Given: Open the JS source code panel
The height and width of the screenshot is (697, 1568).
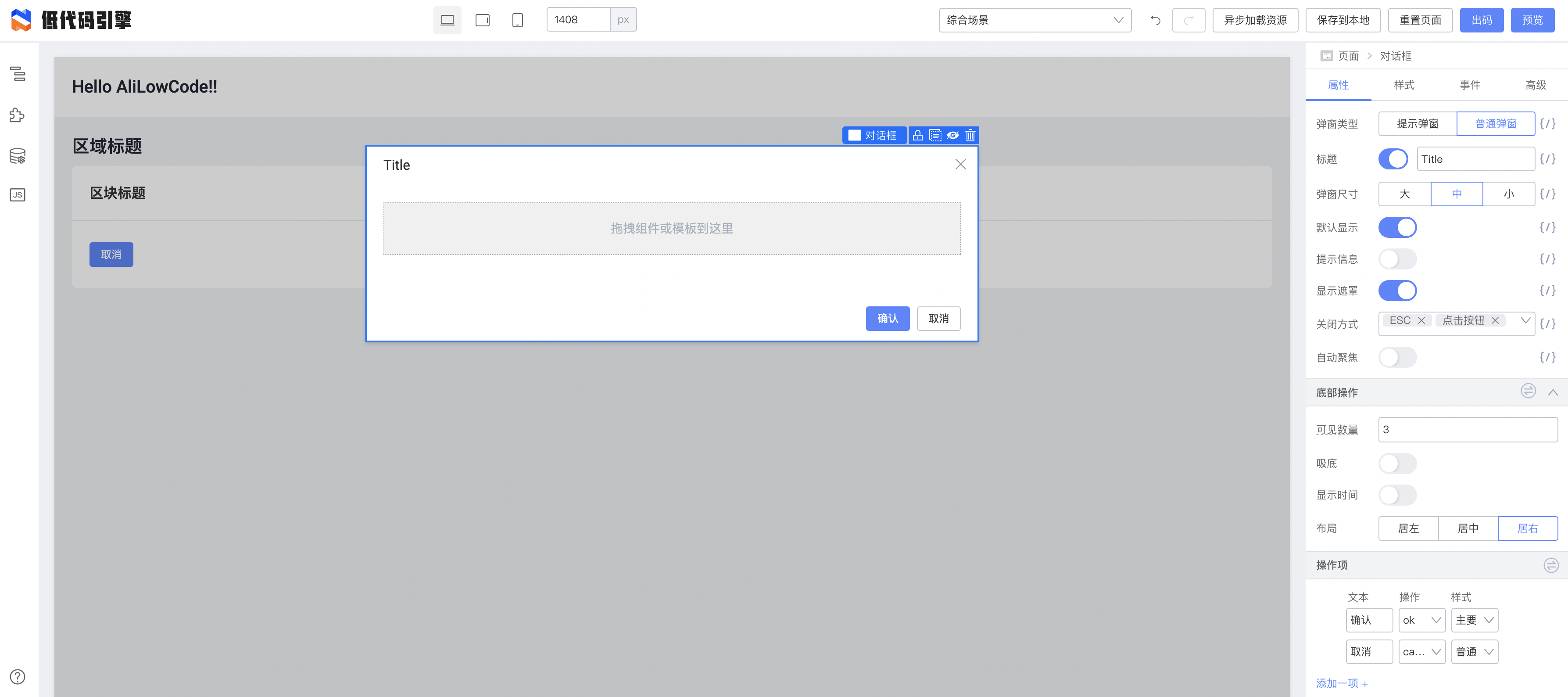Looking at the screenshot, I should 18,195.
